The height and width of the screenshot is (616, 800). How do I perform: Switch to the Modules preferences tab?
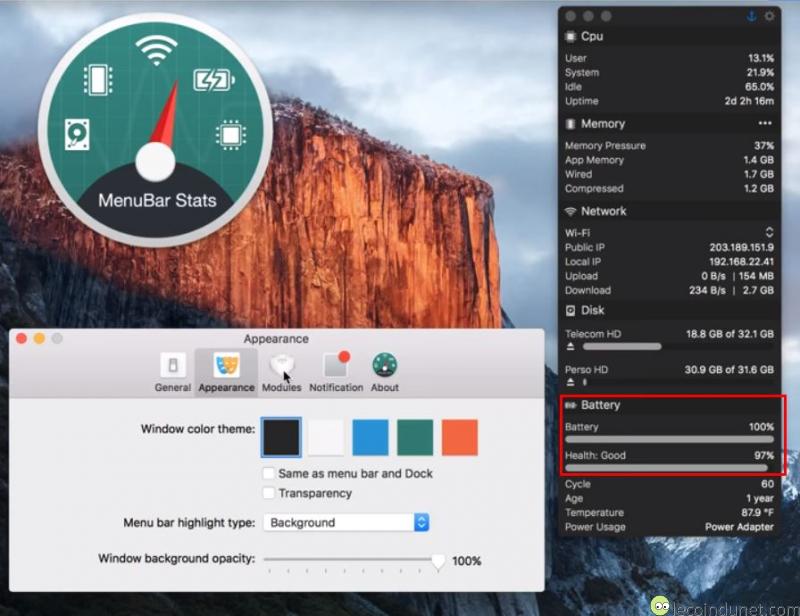pyautogui.click(x=282, y=373)
